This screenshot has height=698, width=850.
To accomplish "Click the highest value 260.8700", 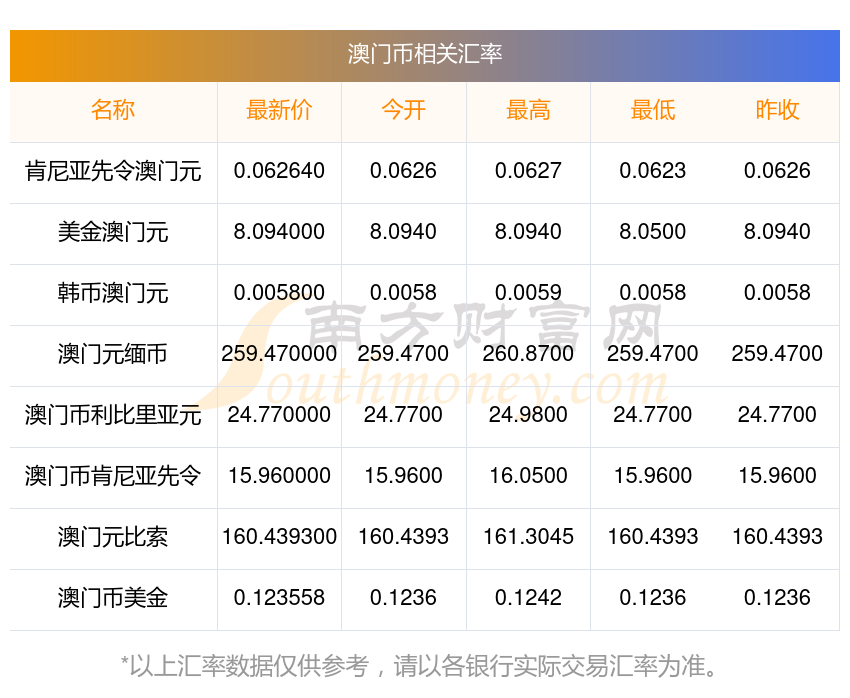I will click(x=528, y=354).
